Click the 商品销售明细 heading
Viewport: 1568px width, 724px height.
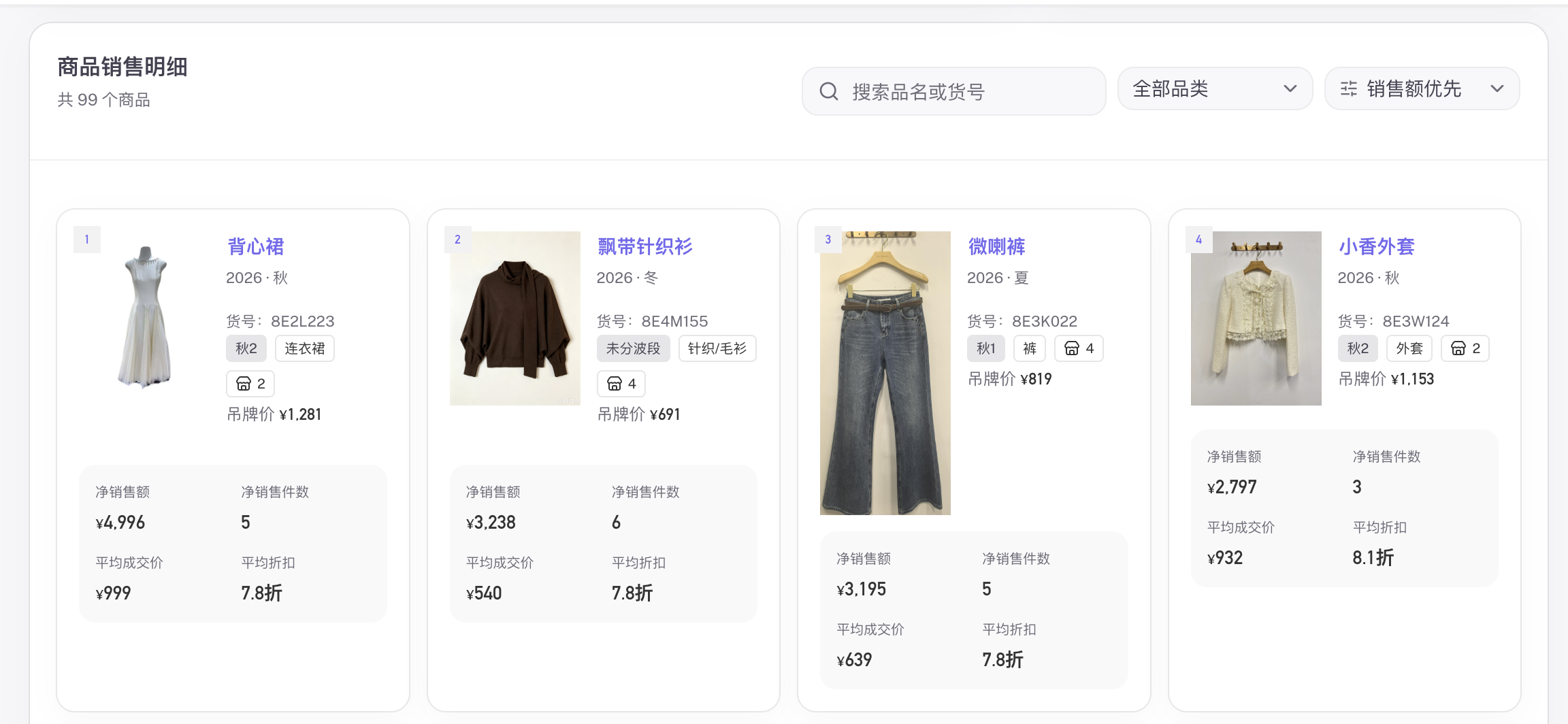122,67
